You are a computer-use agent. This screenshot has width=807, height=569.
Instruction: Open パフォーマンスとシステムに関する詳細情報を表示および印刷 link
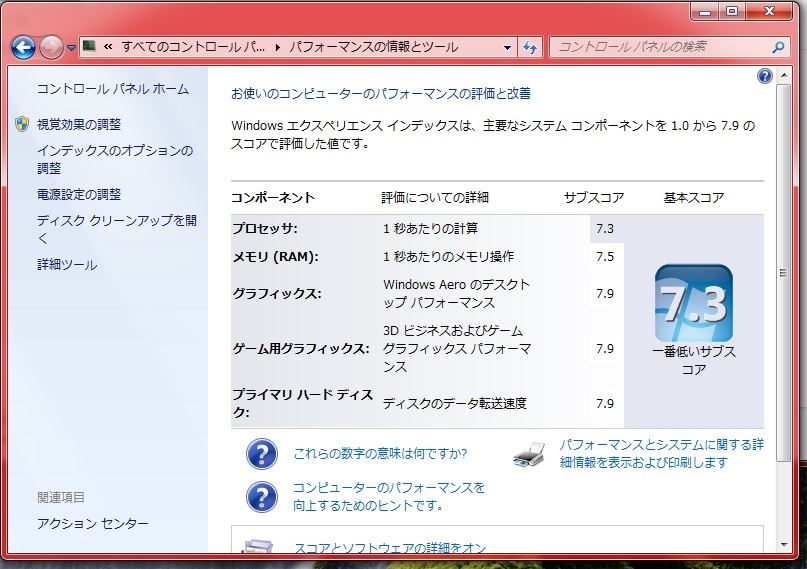(x=661, y=453)
